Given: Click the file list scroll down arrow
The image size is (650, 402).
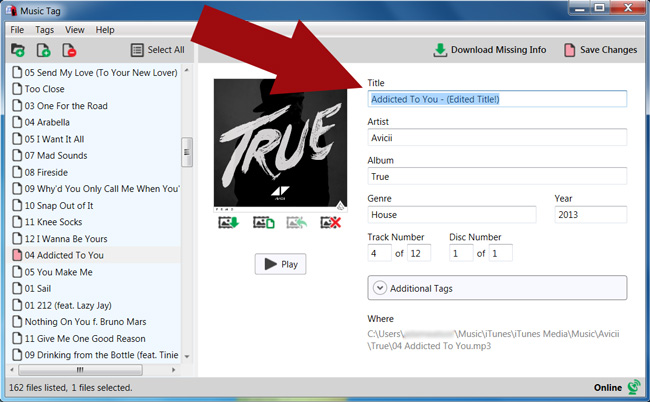Looking at the screenshot, I should click(187, 356).
